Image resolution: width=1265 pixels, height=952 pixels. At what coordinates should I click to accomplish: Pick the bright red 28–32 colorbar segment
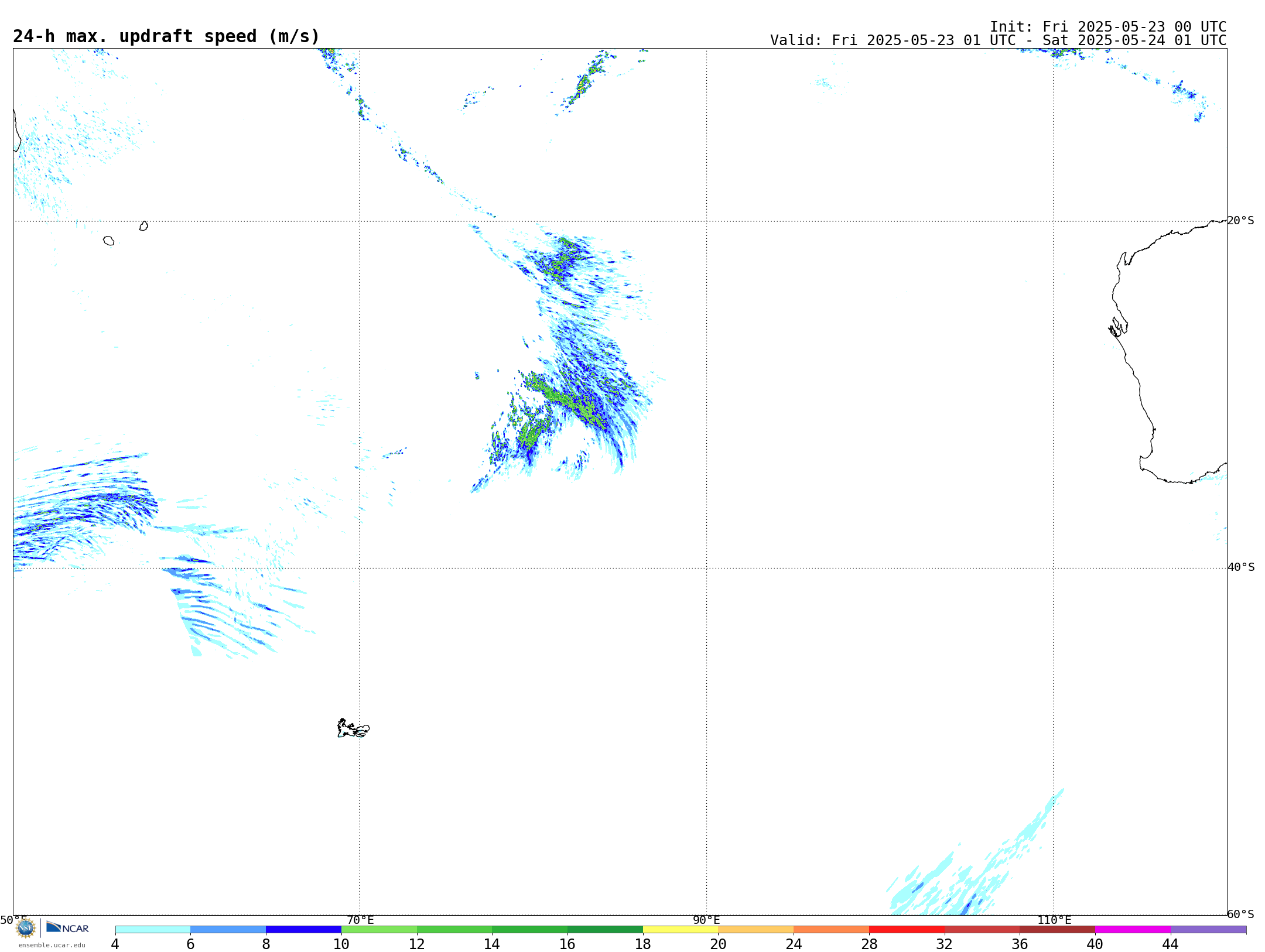(907, 929)
